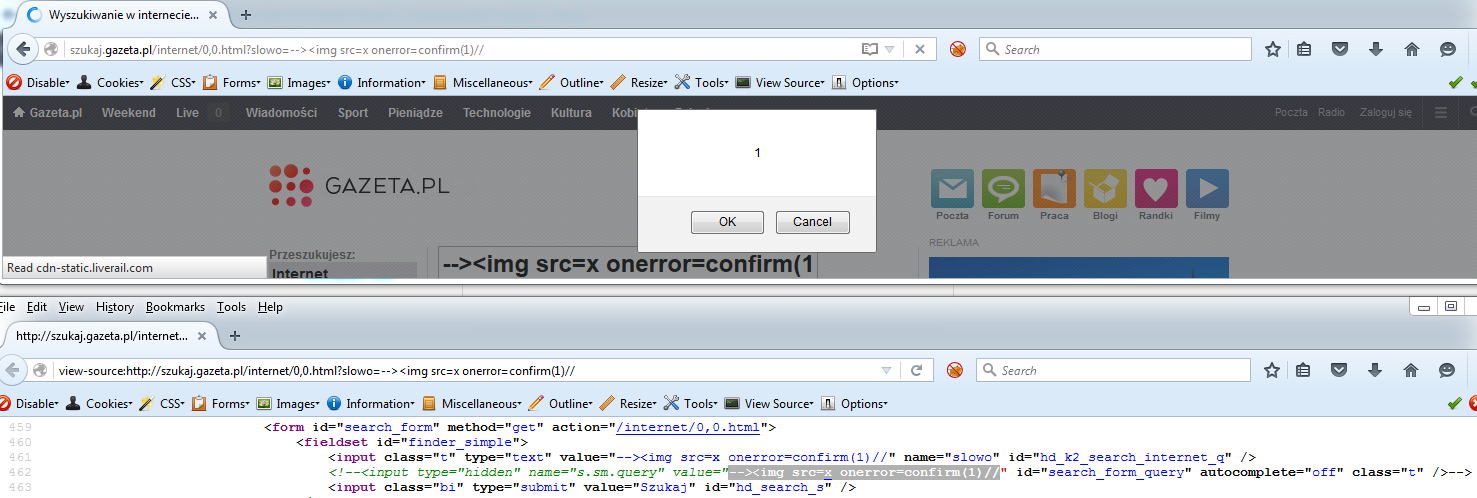
Task: Open Sport link in Gazeta navbar
Action: click(353, 113)
